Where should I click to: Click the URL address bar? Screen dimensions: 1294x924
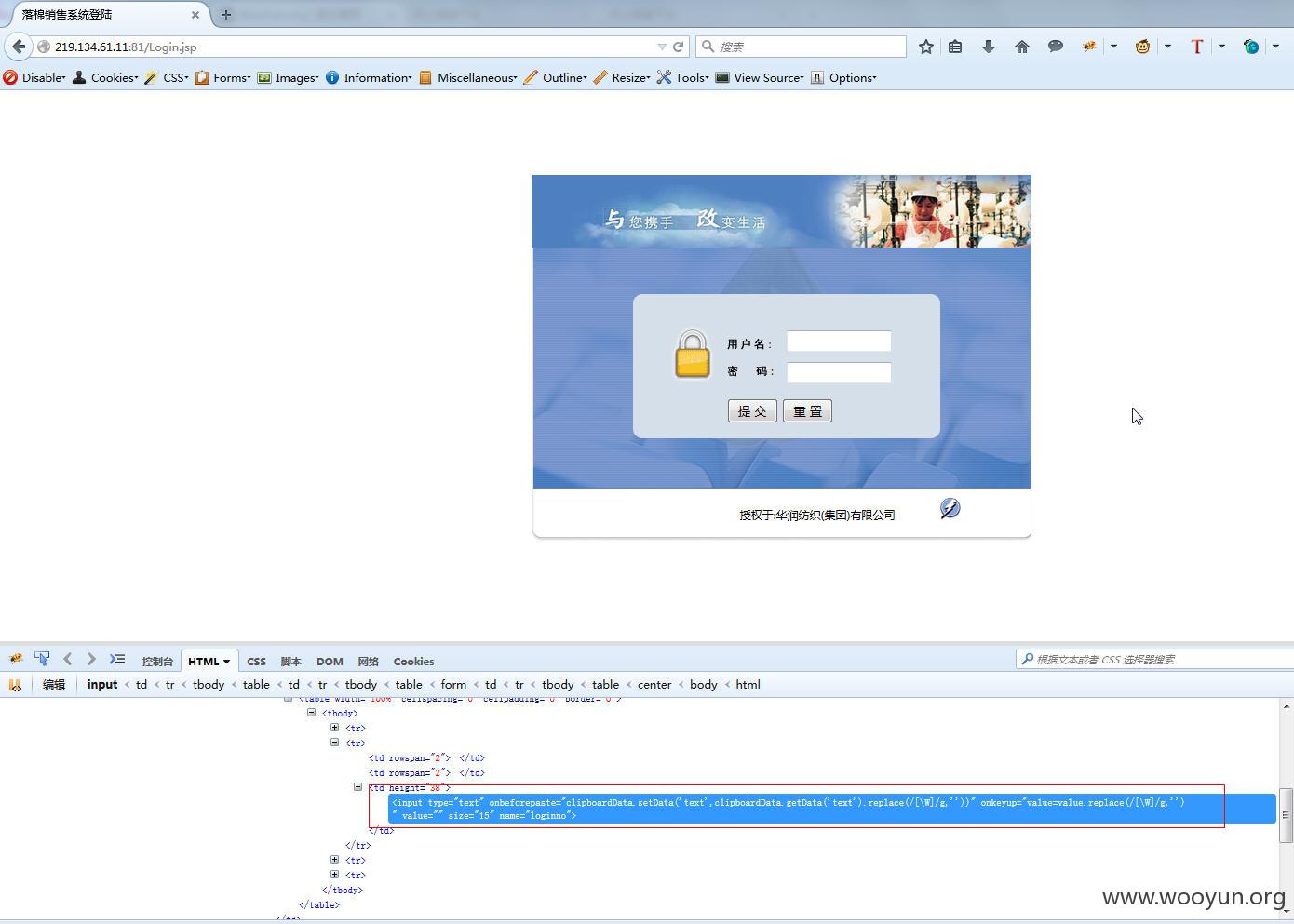(354, 47)
